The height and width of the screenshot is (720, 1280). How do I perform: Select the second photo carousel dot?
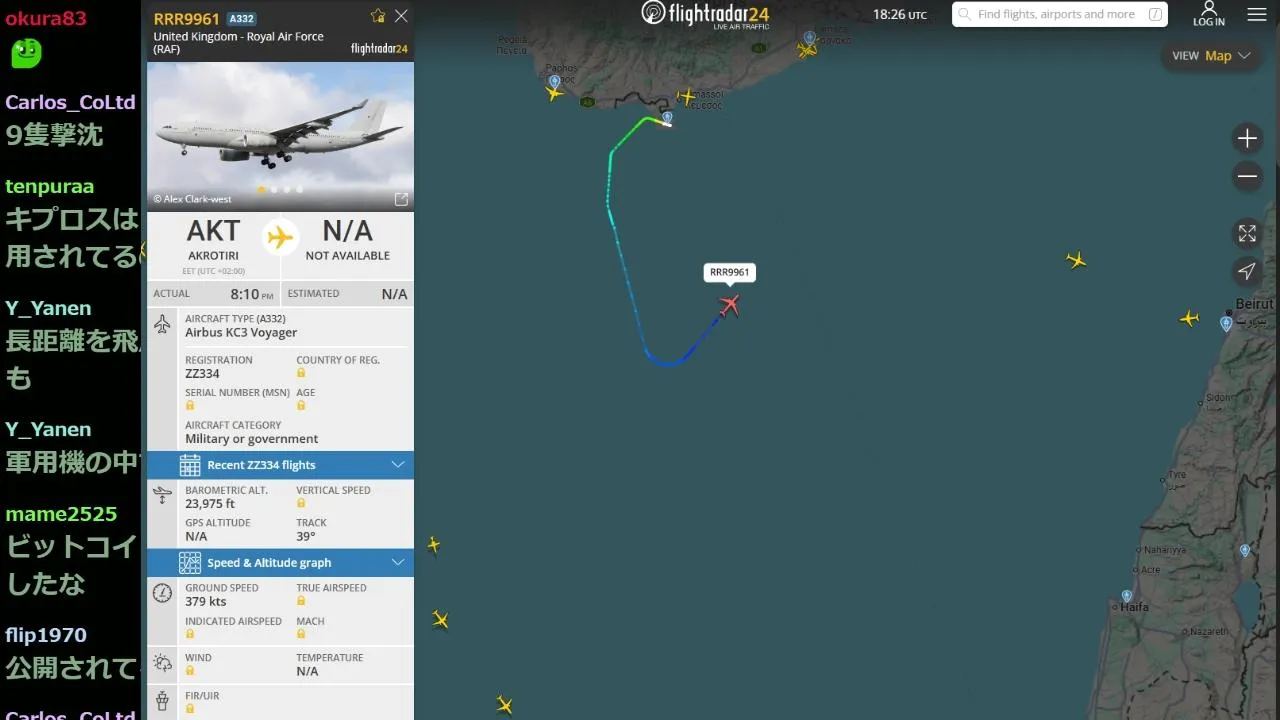275,189
